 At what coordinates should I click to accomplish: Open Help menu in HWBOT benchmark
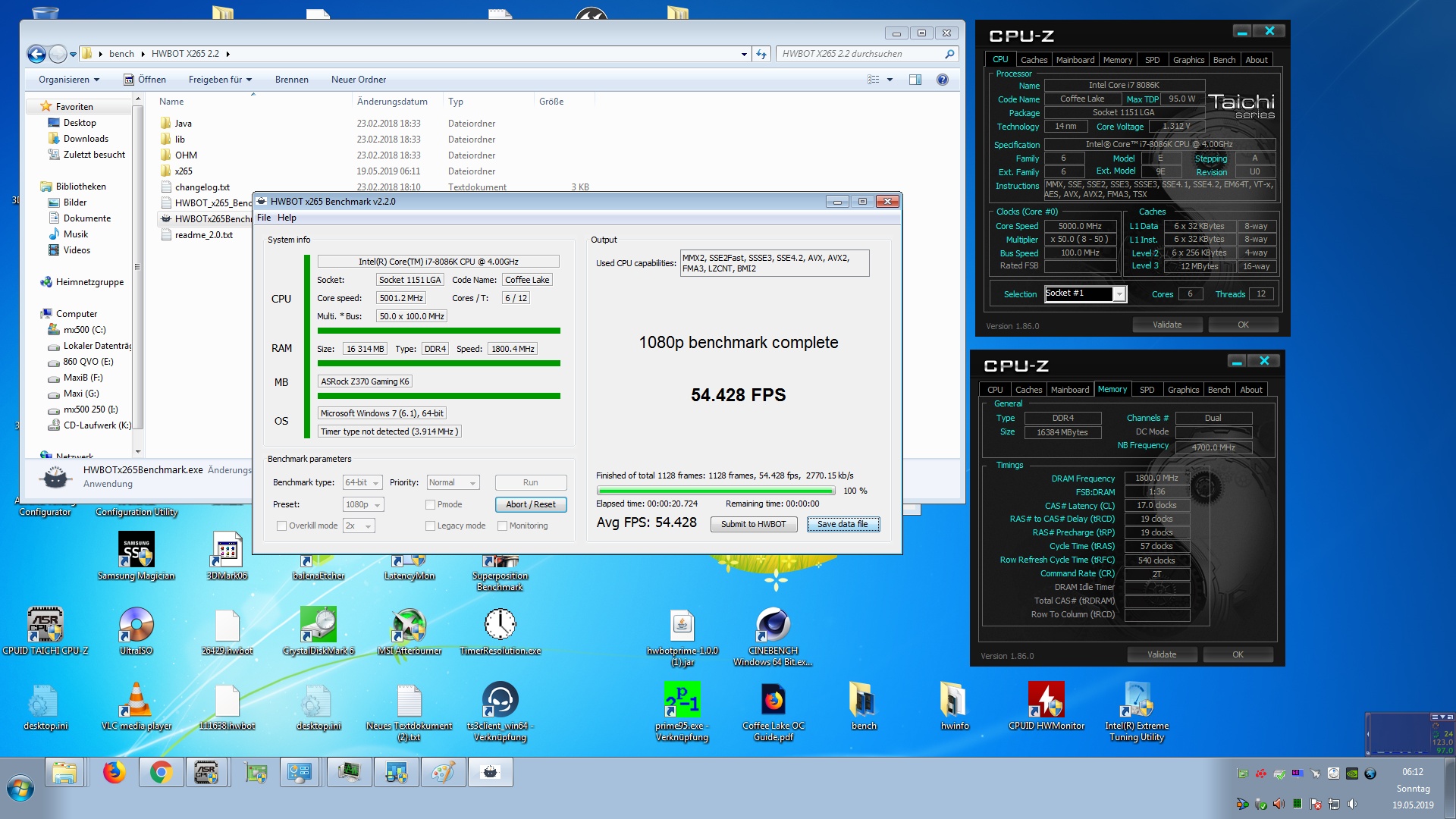[287, 218]
